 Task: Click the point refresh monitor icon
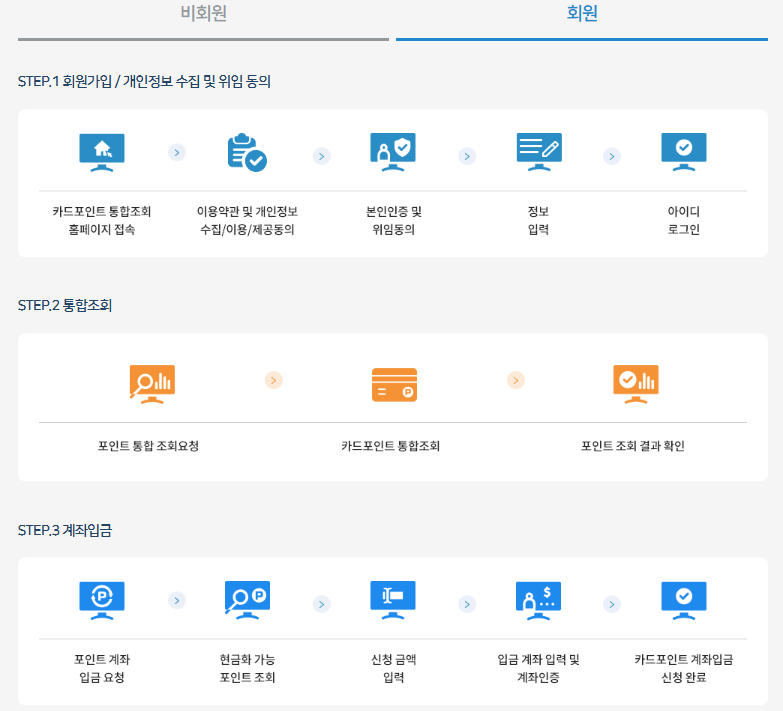point(102,601)
